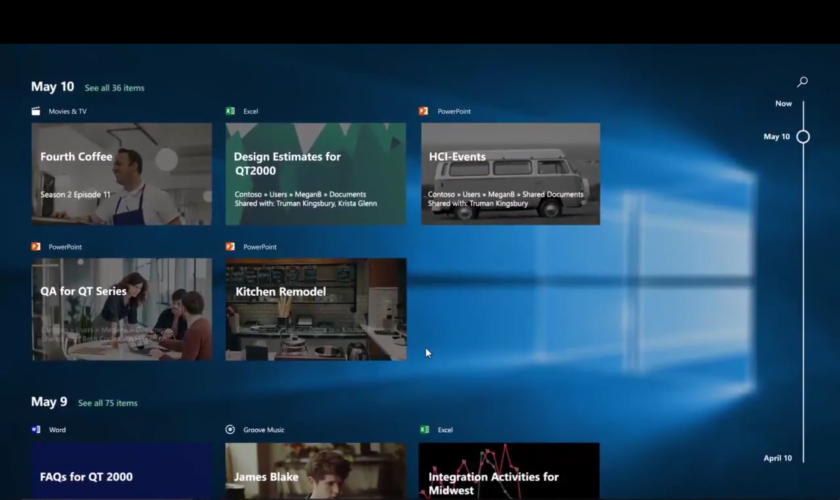Open the HCI-Events presentation card
The image size is (840, 500).
click(510, 173)
